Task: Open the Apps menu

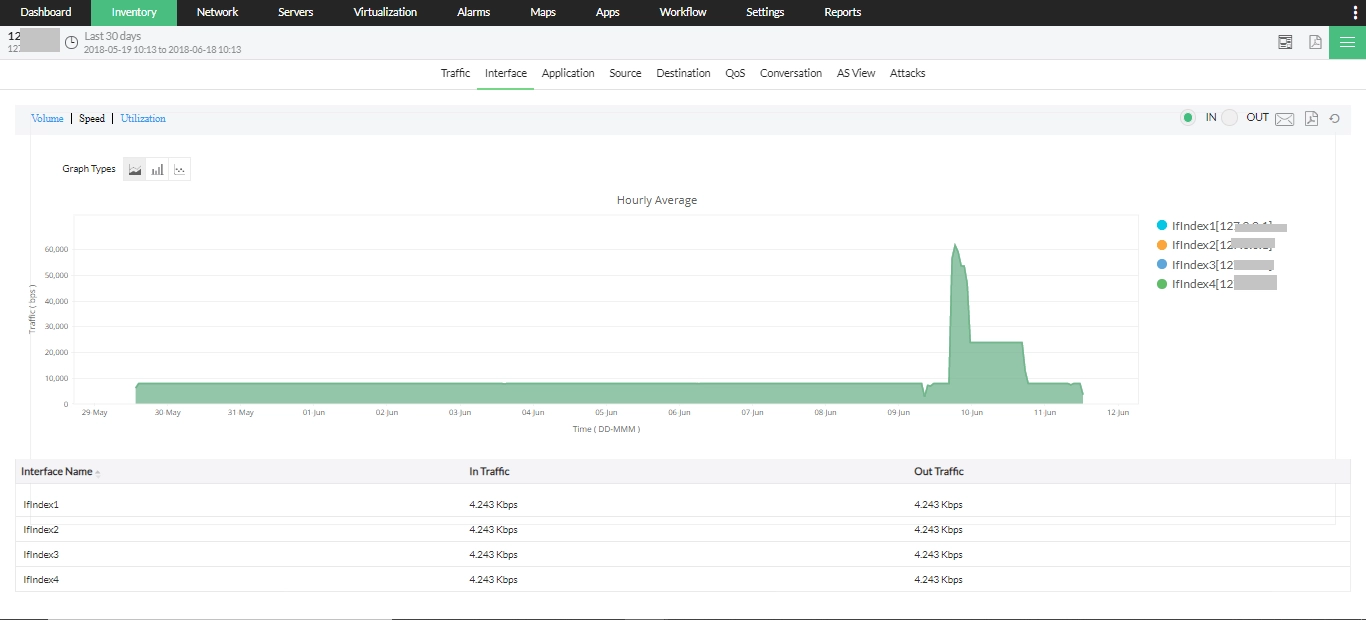Action: coord(607,12)
